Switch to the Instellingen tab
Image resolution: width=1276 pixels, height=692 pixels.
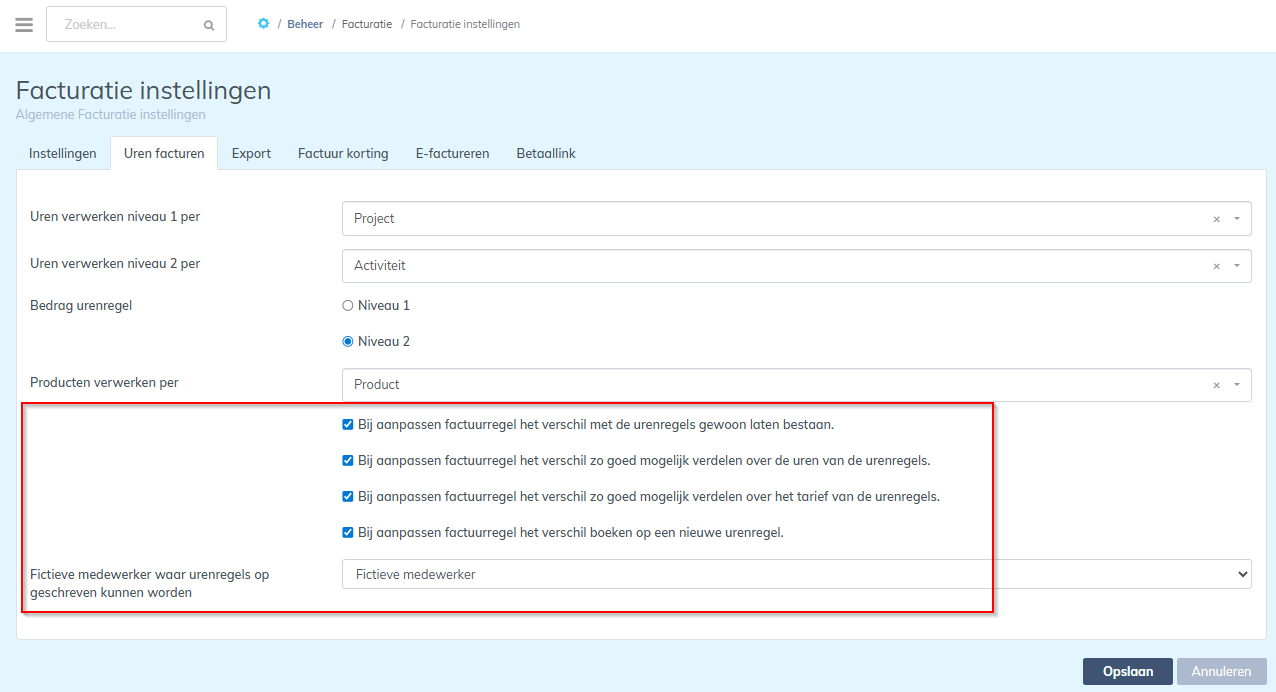click(x=63, y=153)
